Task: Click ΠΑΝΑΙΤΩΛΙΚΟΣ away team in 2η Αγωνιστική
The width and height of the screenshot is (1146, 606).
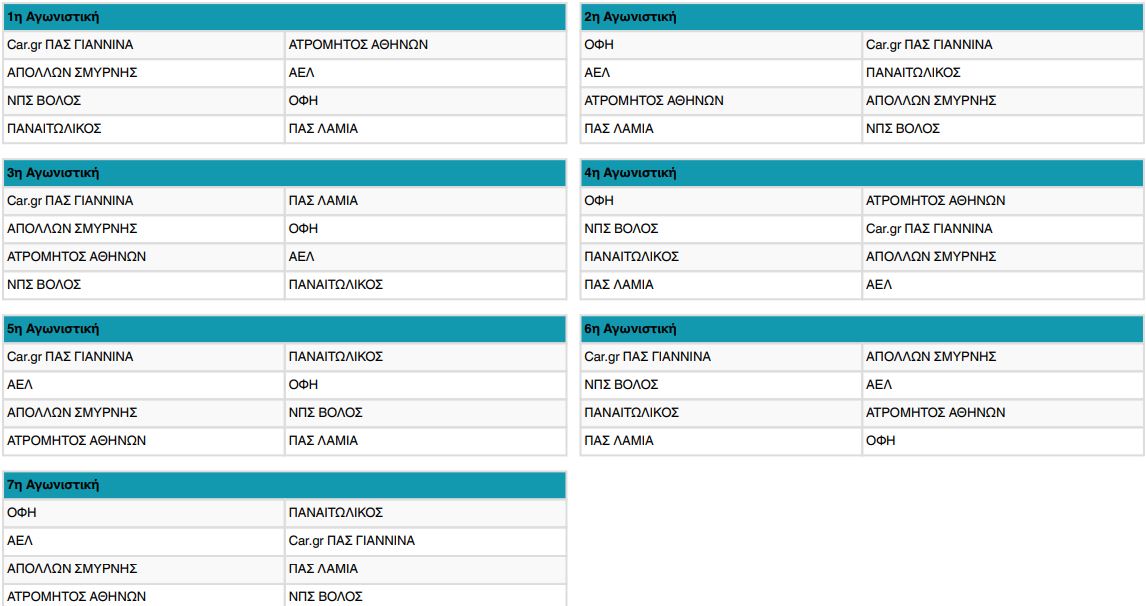Action: [x=913, y=72]
